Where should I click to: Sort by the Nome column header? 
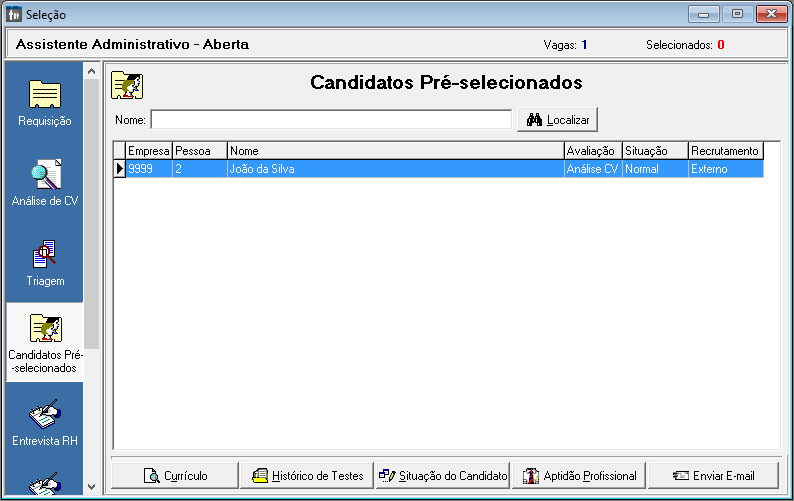pyautogui.click(x=395, y=151)
